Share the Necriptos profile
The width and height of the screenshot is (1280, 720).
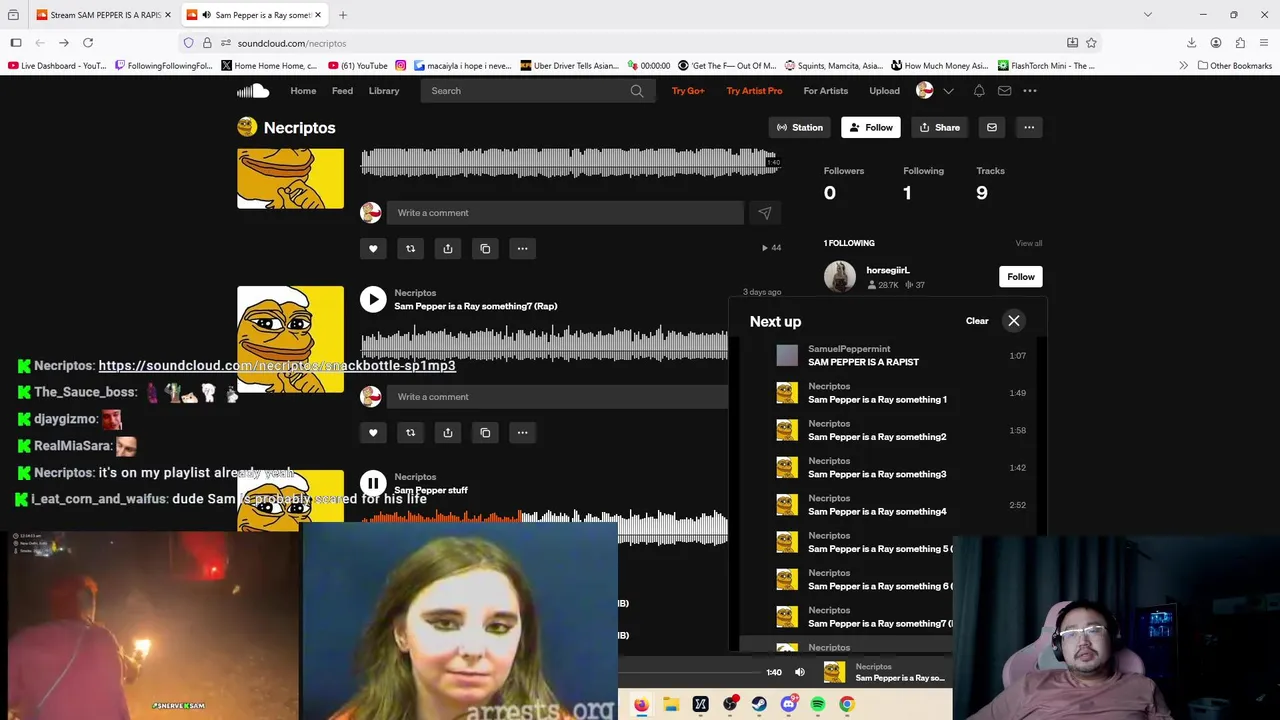pyautogui.click(x=940, y=127)
